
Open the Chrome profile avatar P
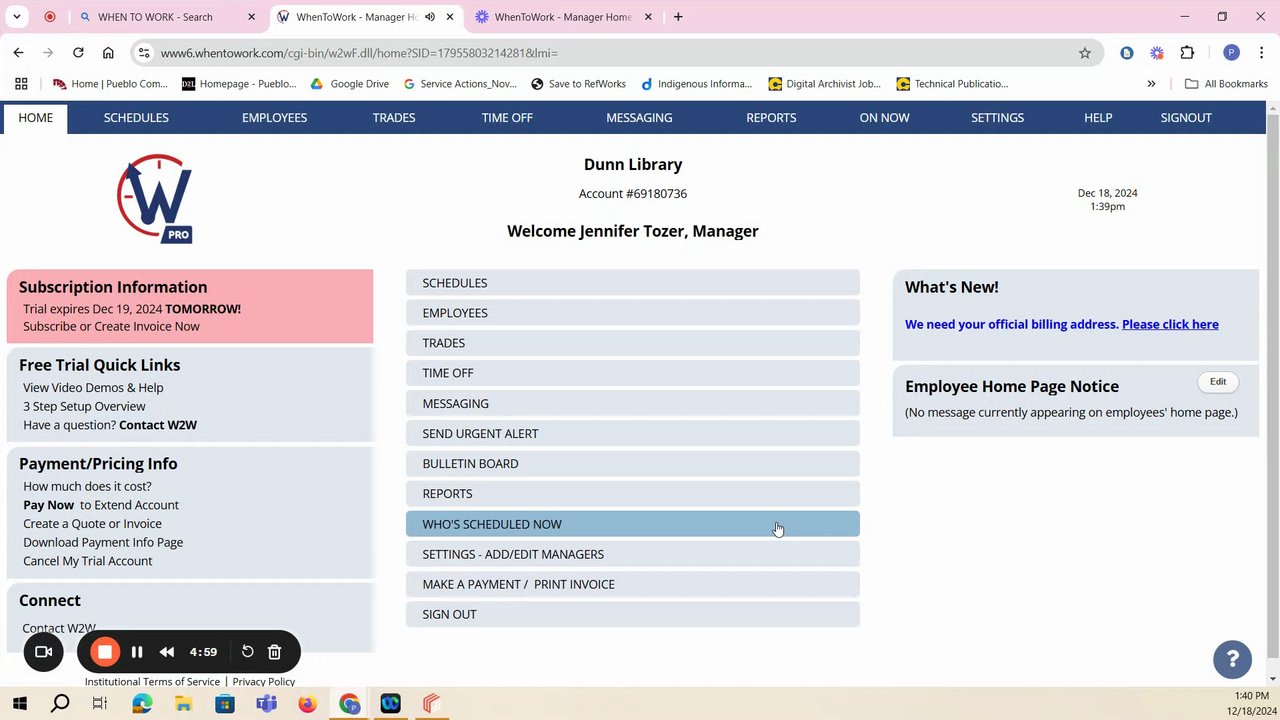1231,53
